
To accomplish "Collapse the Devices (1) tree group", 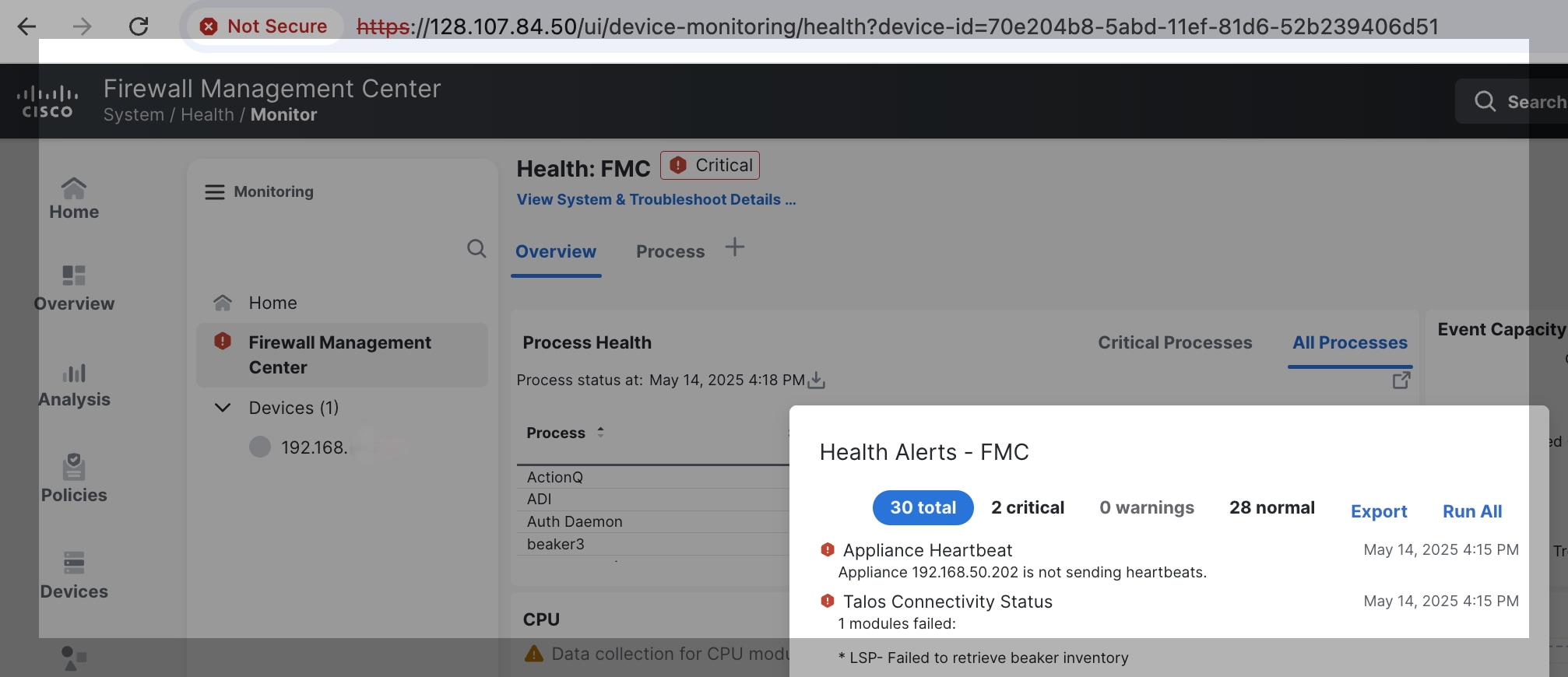I will coord(223,408).
